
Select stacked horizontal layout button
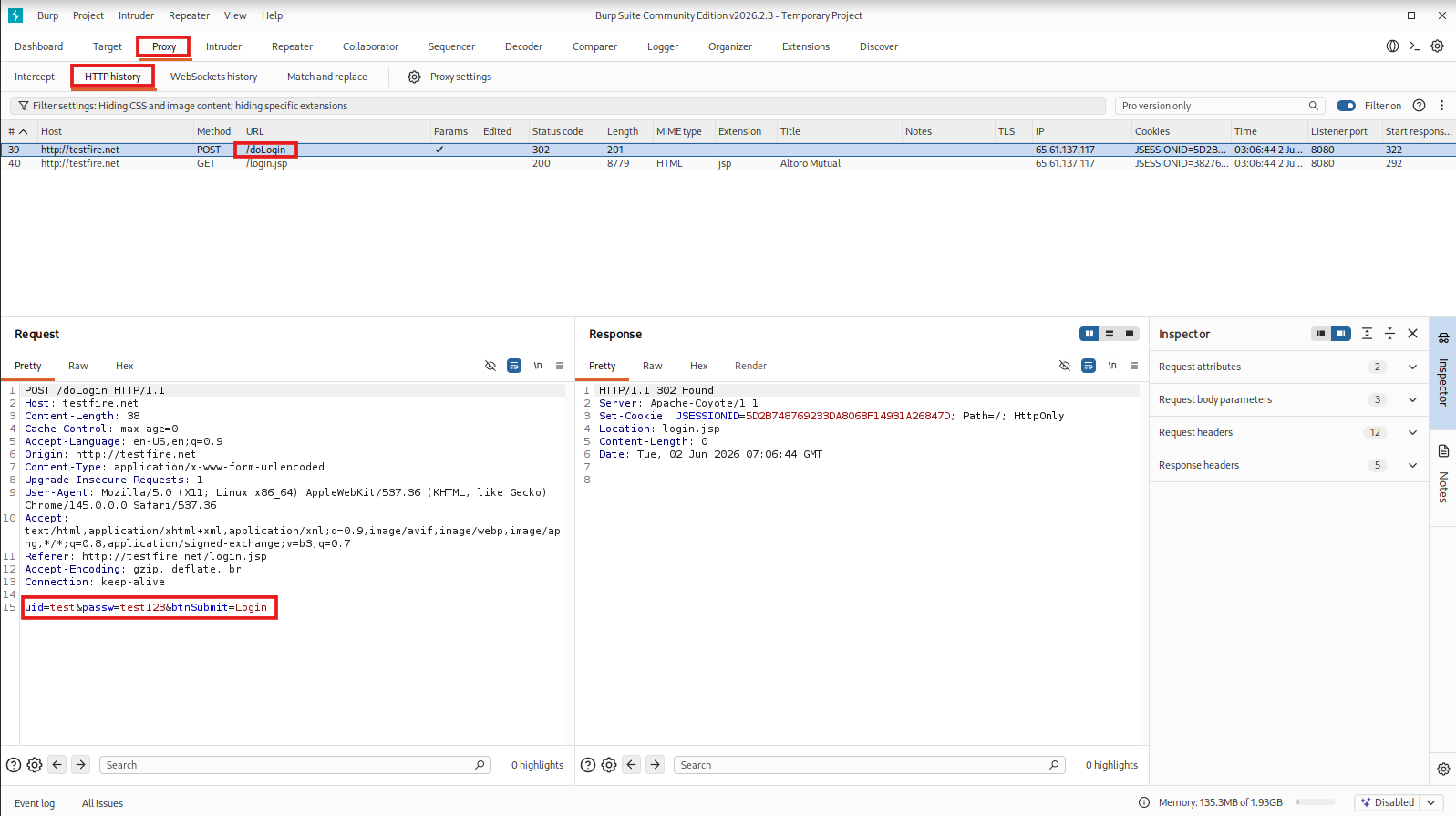pos(1110,334)
